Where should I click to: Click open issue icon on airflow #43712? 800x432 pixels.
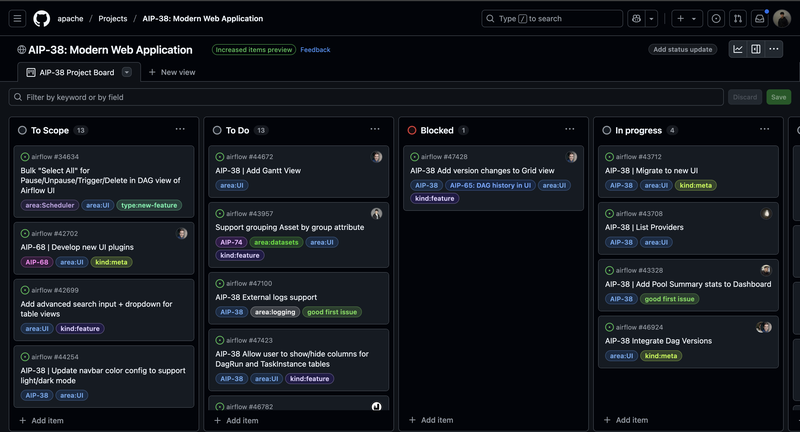[x=609, y=157]
